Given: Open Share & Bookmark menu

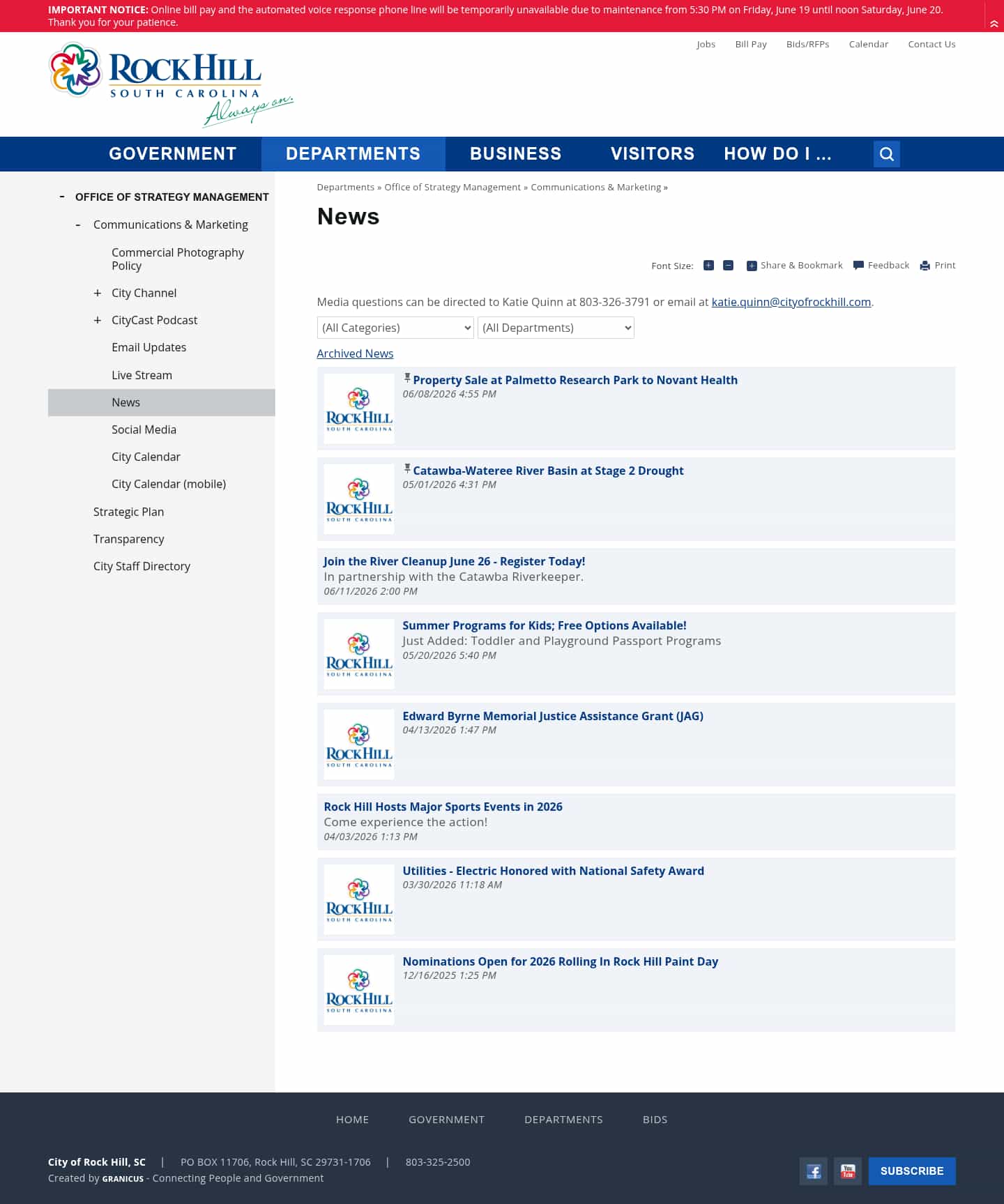Looking at the screenshot, I should pos(795,266).
